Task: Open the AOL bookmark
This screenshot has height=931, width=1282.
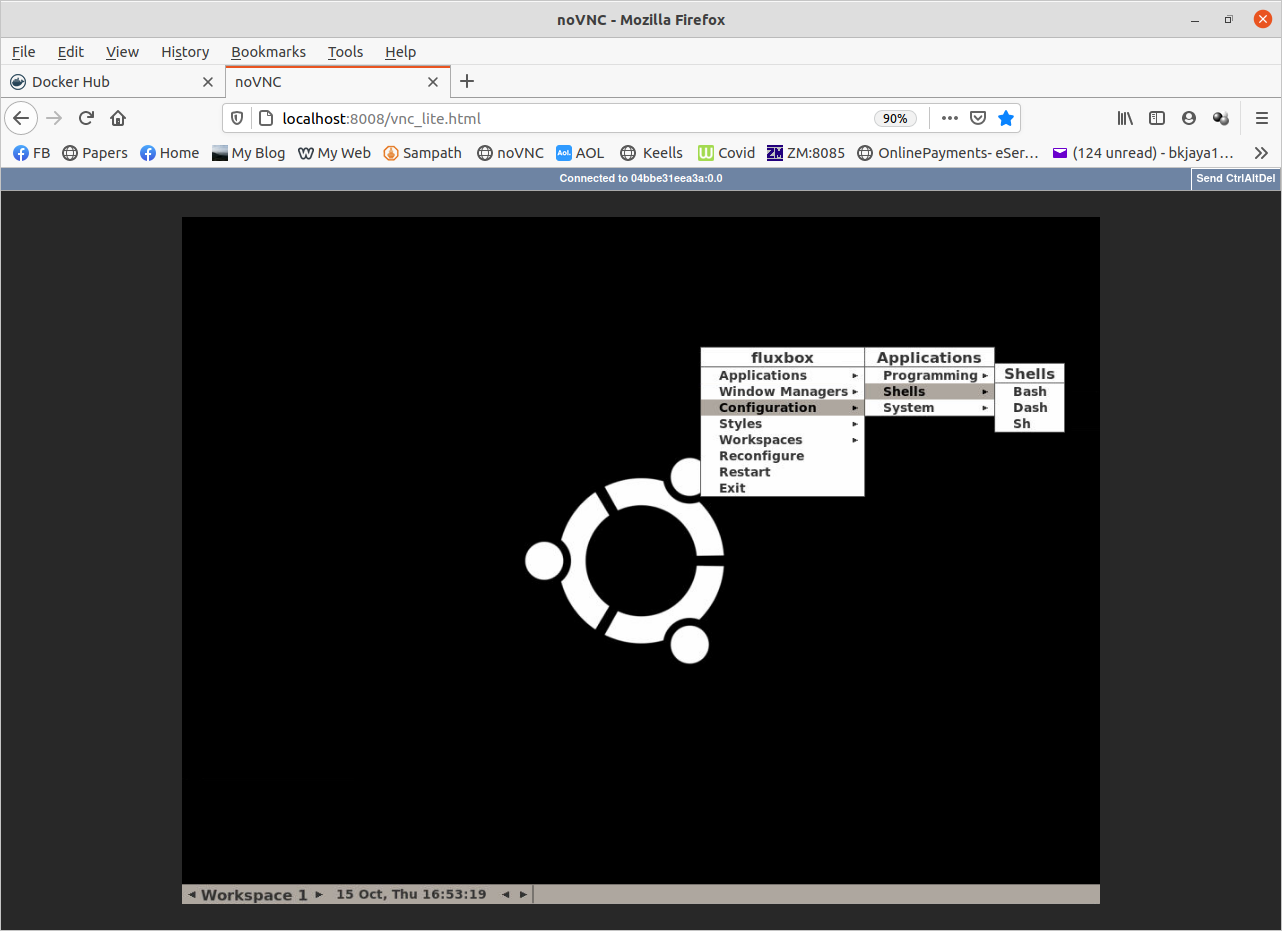Action: click(580, 153)
